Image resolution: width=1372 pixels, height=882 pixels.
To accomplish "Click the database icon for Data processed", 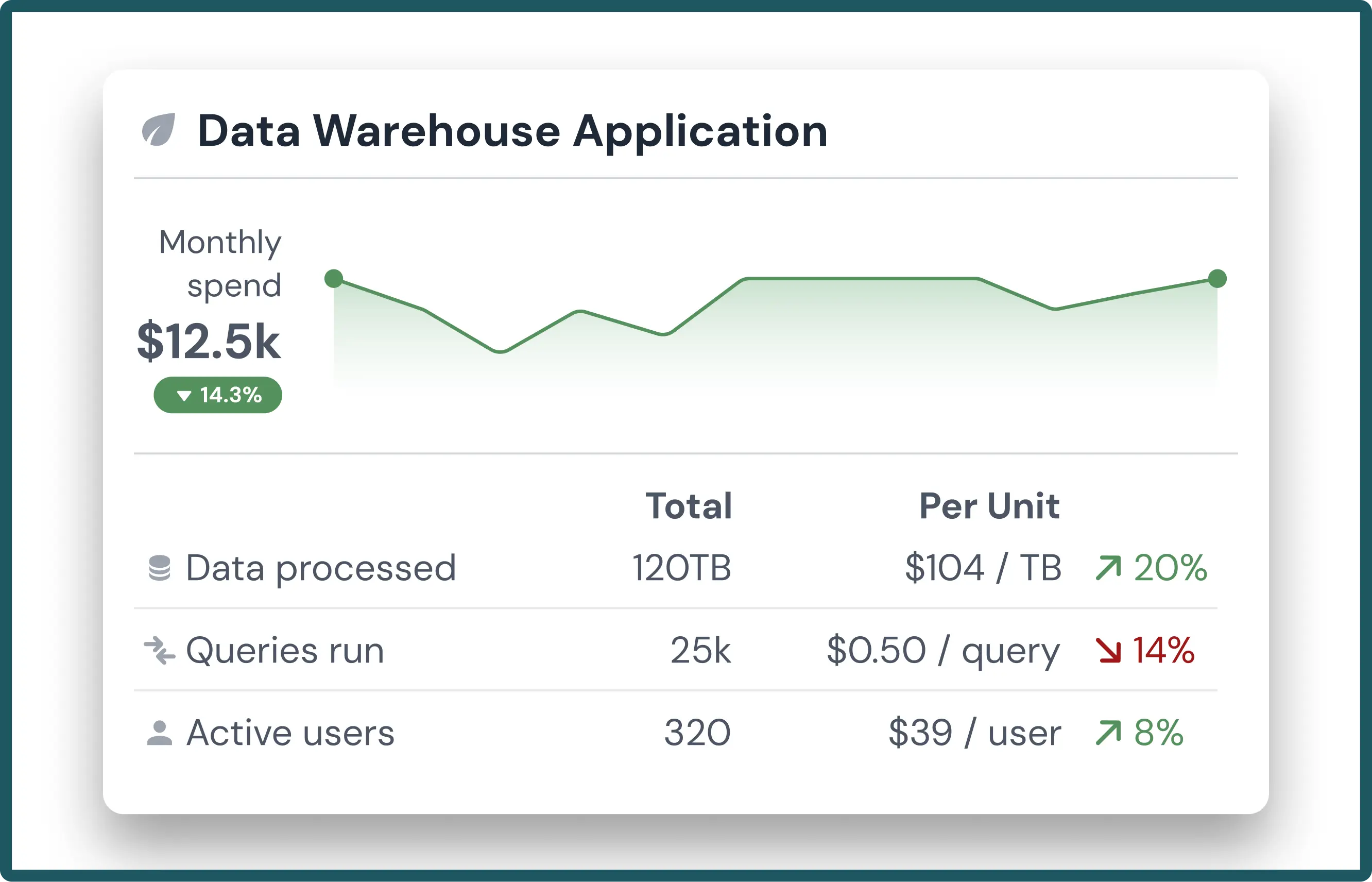I will [x=160, y=568].
